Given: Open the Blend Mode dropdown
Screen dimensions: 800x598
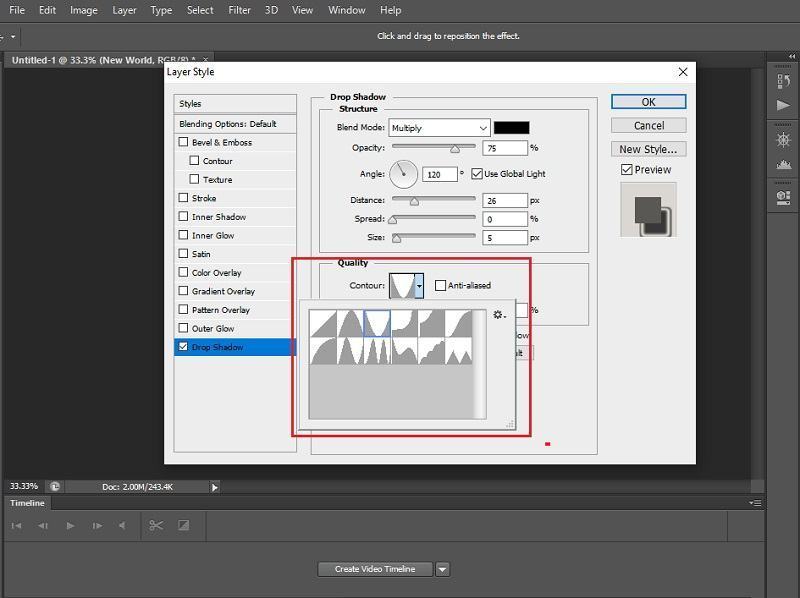Looking at the screenshot, I should coord(440,128).
